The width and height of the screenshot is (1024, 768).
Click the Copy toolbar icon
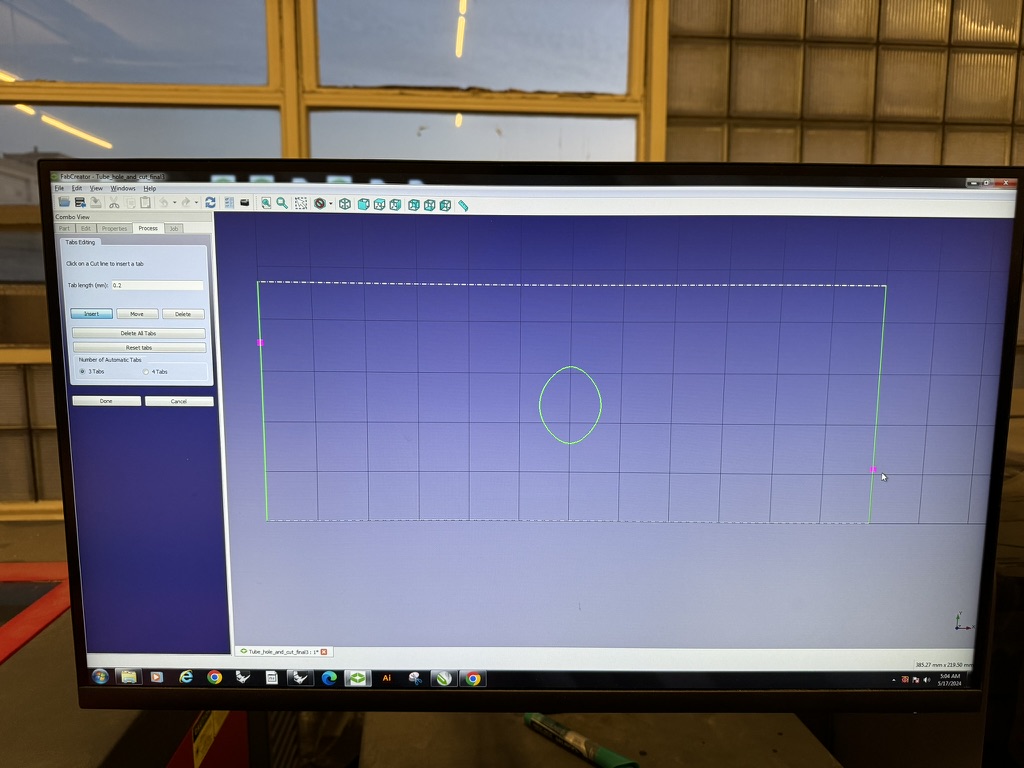click(130, 203)
